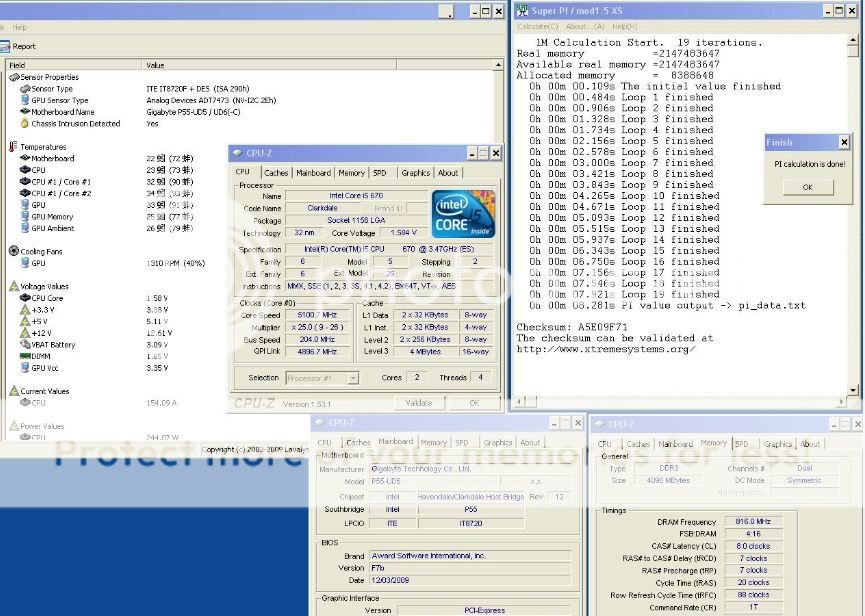Click the DRAM Frequency value 816.0 MHz
The image size is (865, 616).
752,521
